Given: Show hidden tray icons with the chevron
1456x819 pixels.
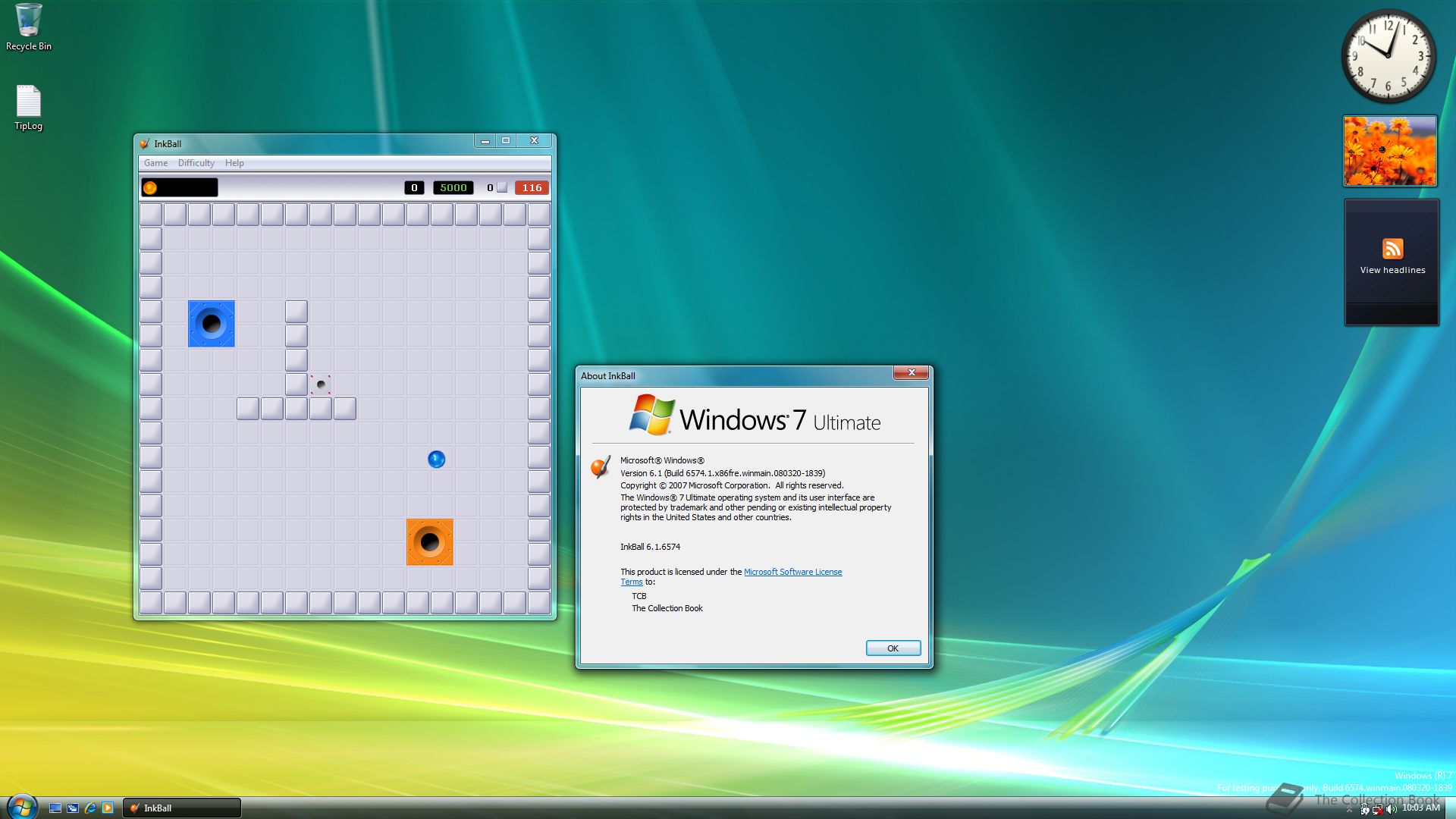Looking at the screenshot, I should [1349, 810].
